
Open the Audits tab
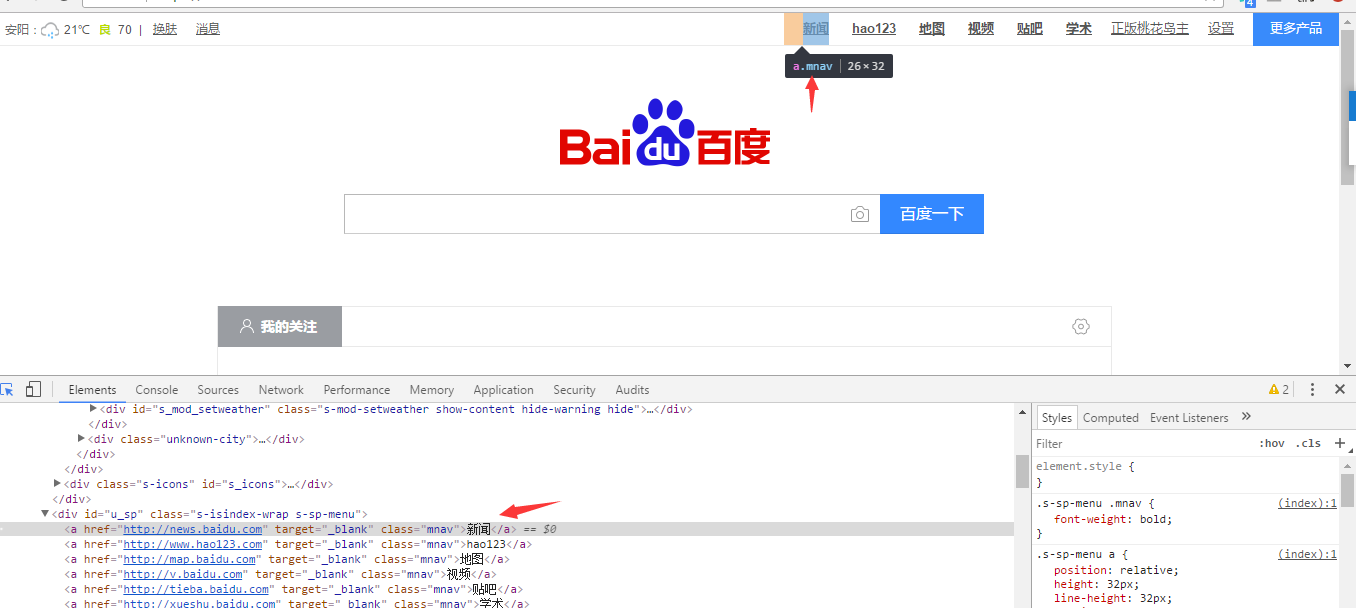pyautogui.click(x=632, y=390)
